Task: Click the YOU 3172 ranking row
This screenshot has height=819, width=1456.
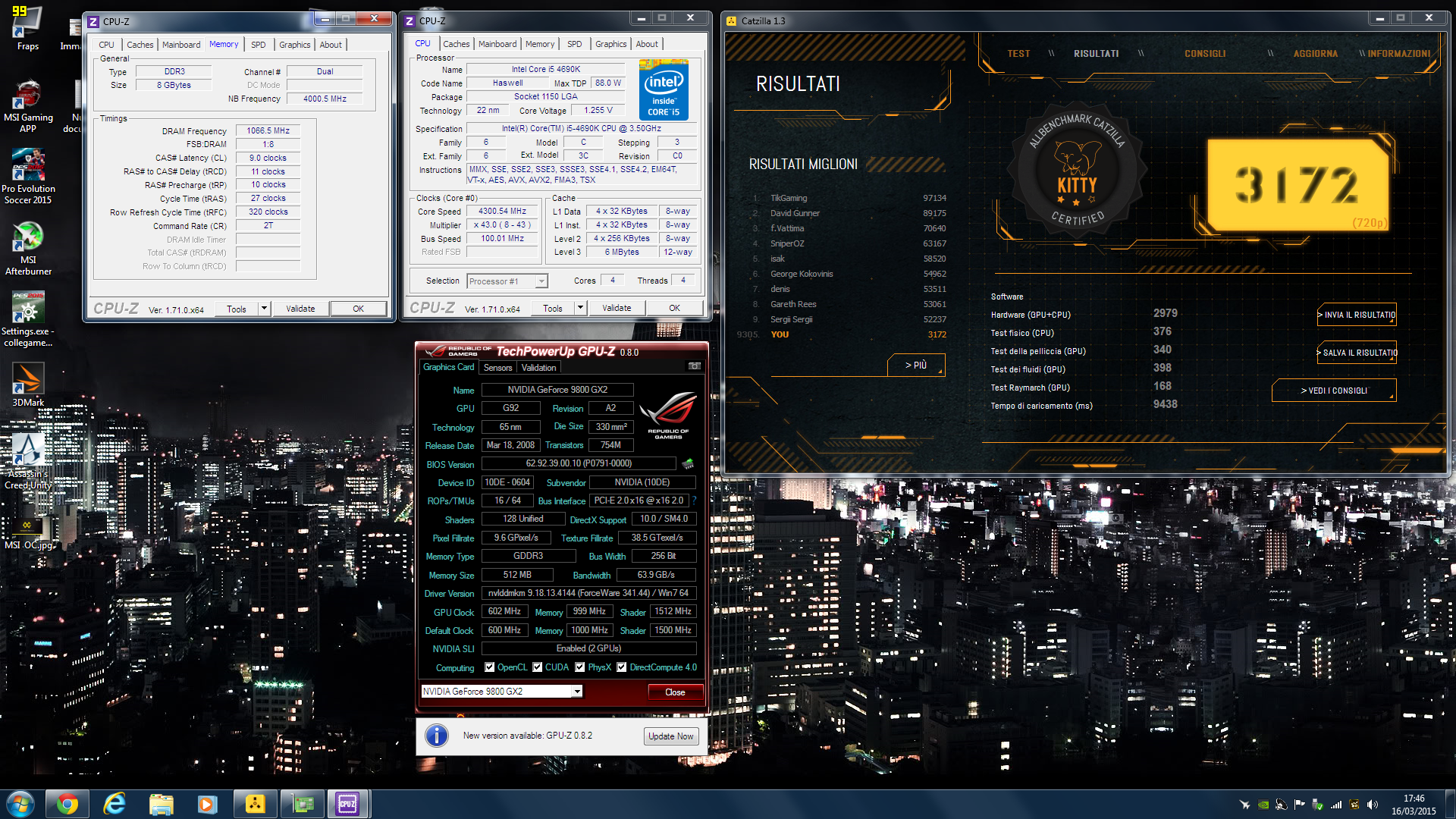Action: (842, 334)
